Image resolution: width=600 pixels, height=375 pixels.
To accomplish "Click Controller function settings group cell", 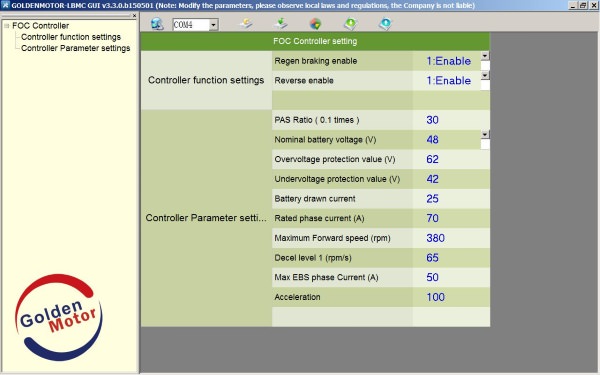I will click(x=206, y=80).
